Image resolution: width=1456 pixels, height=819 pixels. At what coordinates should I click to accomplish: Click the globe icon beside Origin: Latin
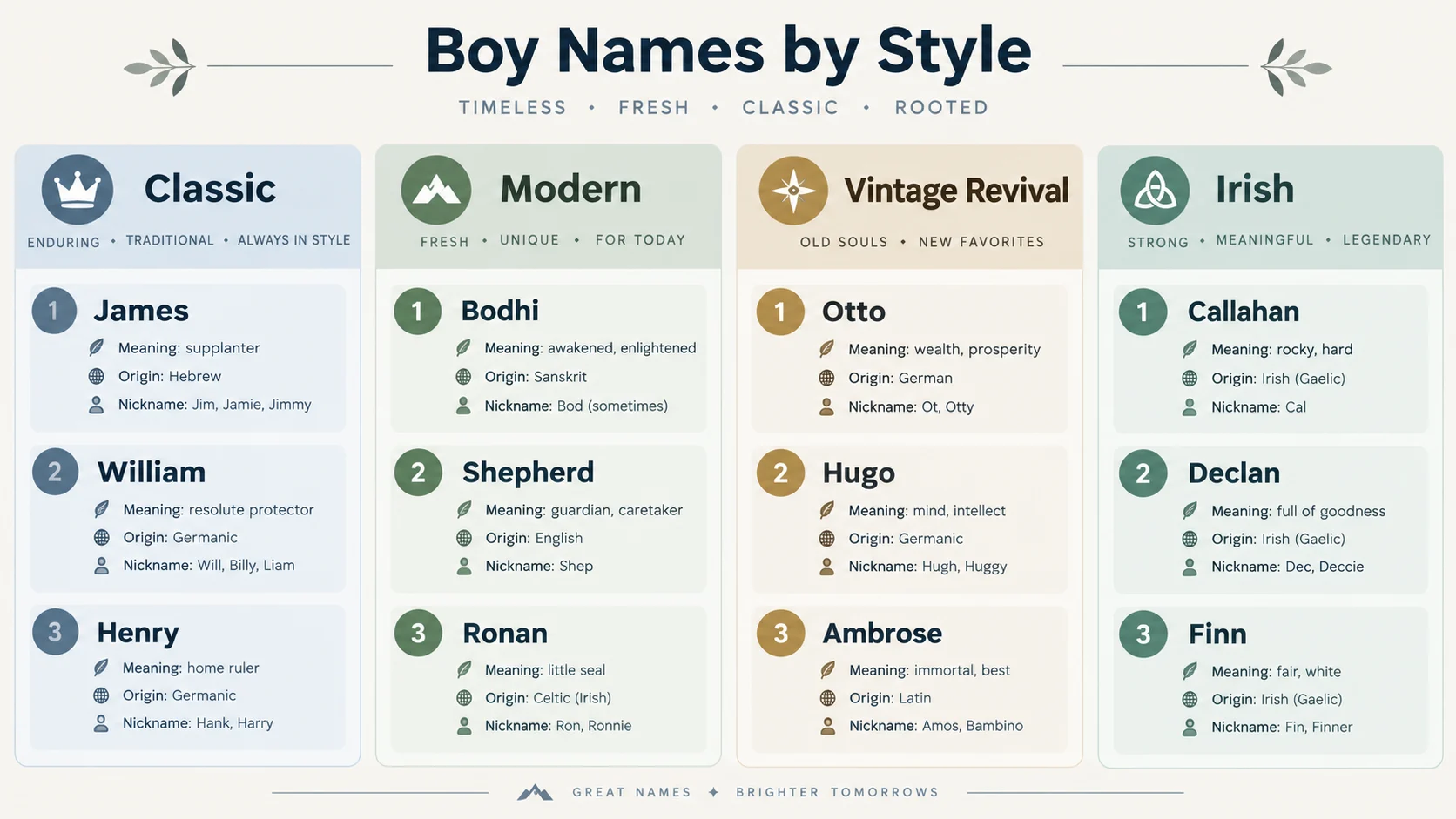pos(827,698)
